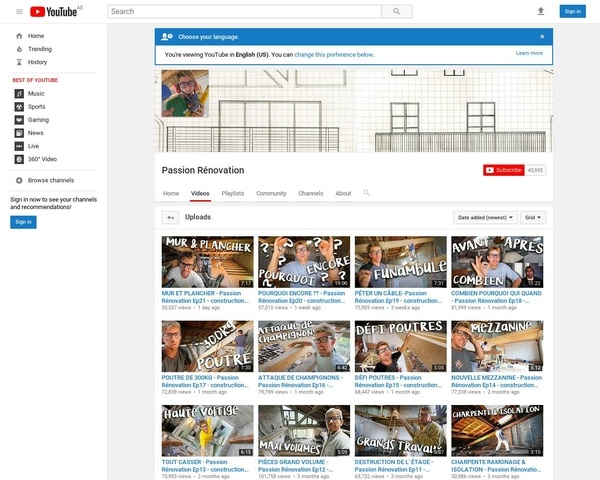Open the Playlists tab
Screen dimensions: 600x480
click(x=233, y=193)
